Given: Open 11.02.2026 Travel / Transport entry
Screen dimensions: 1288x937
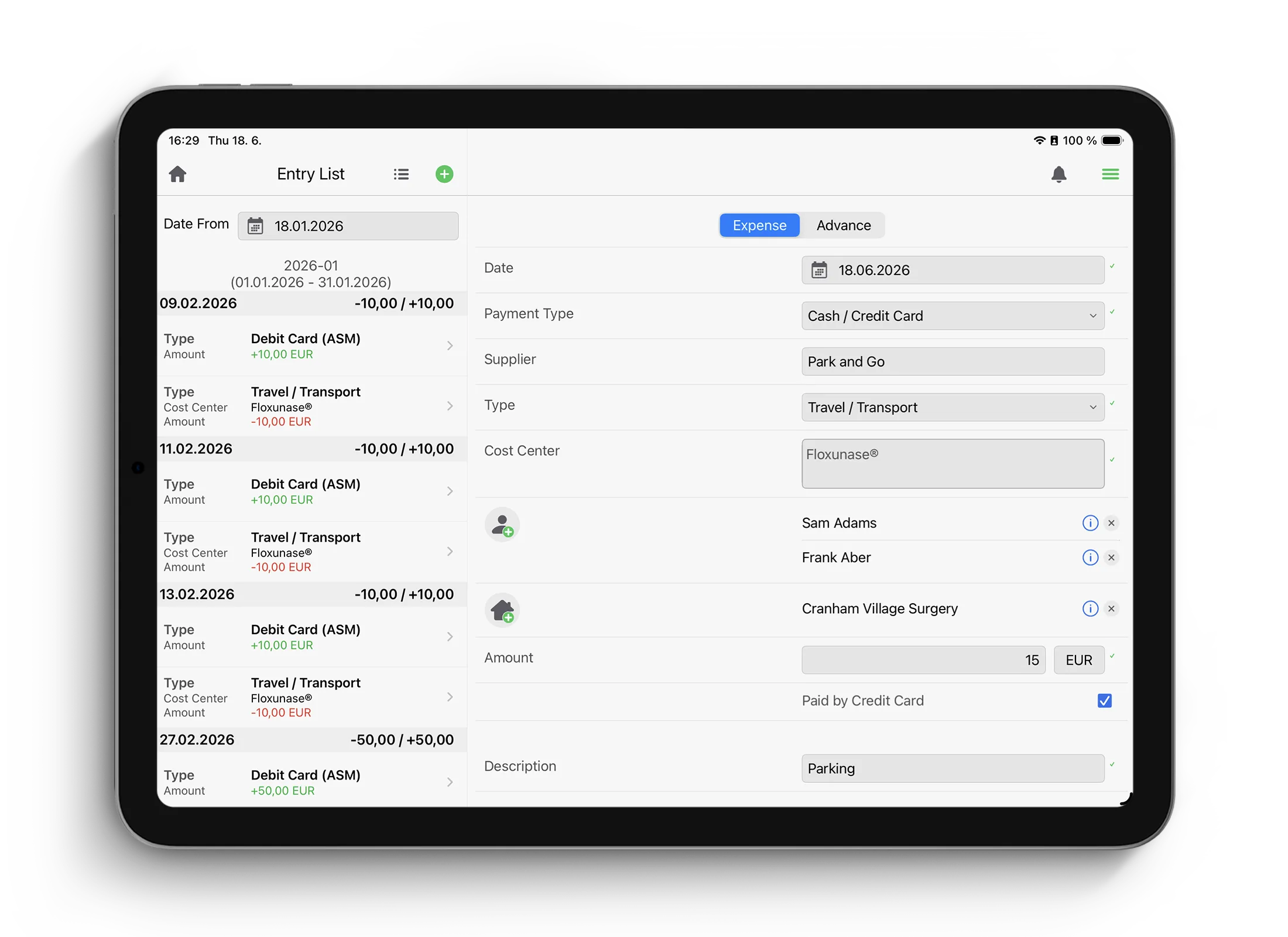Looking at the screenshot, I should pos(311,552).
